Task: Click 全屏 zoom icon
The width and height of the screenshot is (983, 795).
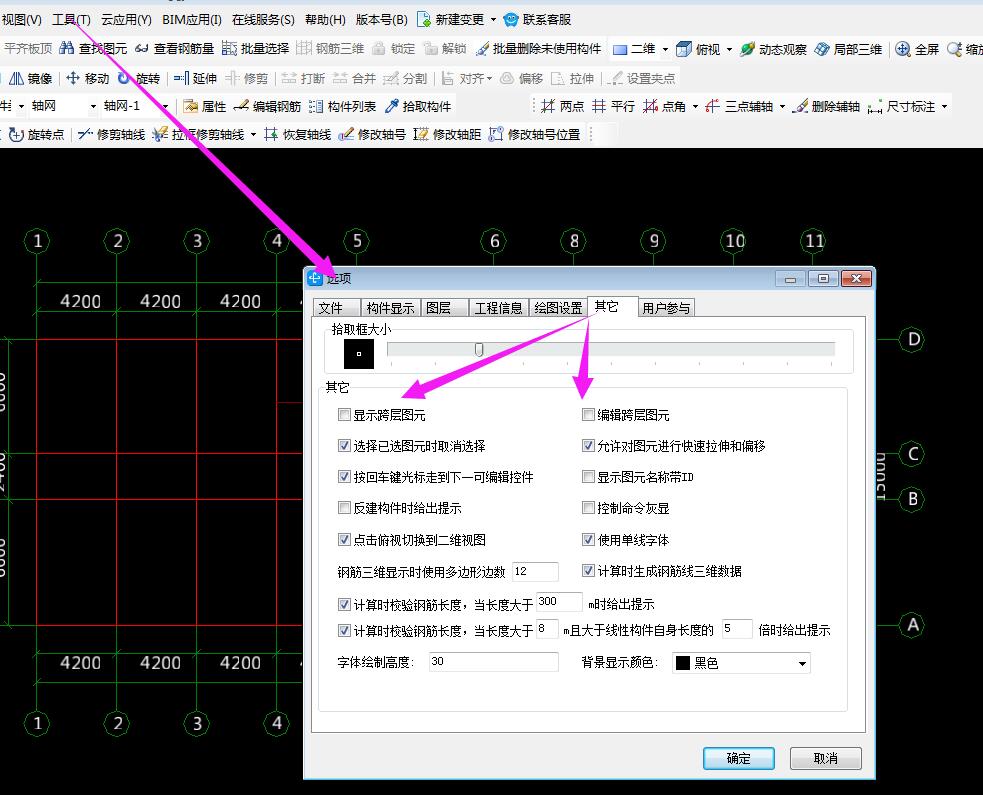Action: coord(902,49)
